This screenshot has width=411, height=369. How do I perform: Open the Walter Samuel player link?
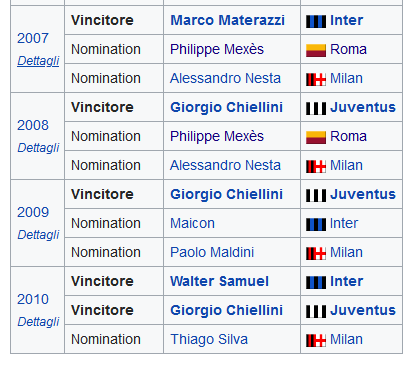pos(219,281)
